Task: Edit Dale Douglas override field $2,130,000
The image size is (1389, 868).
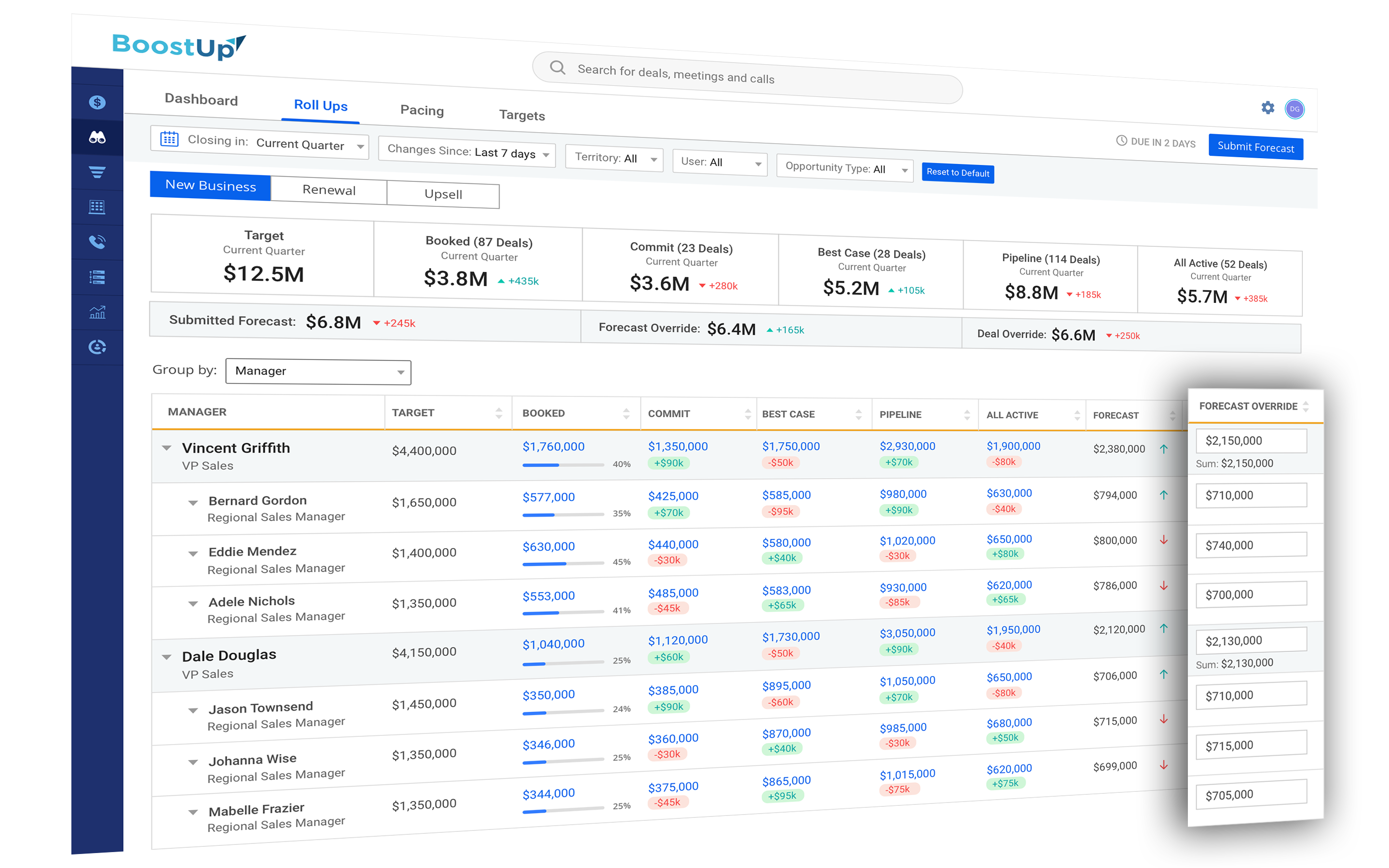Action: (x=1251, y=641)
